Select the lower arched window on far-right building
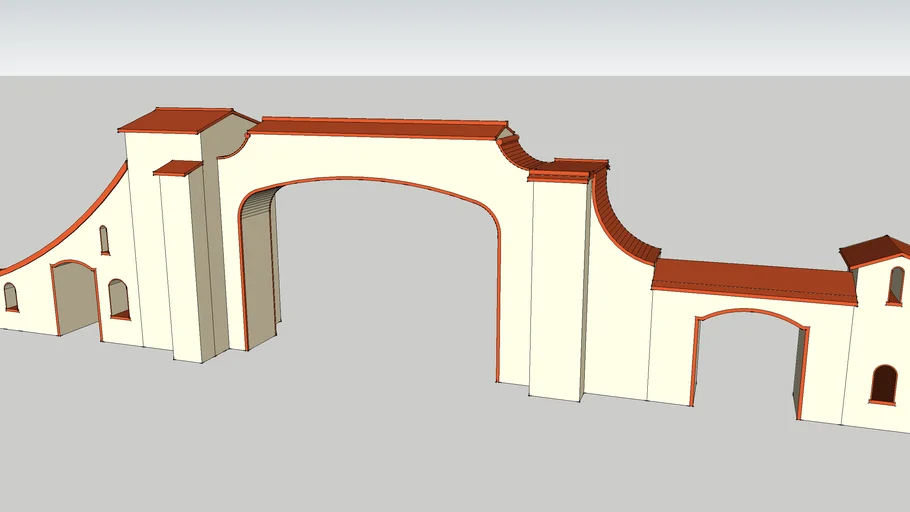The width and height of the screenshot is (910, 512). [883, 384]
